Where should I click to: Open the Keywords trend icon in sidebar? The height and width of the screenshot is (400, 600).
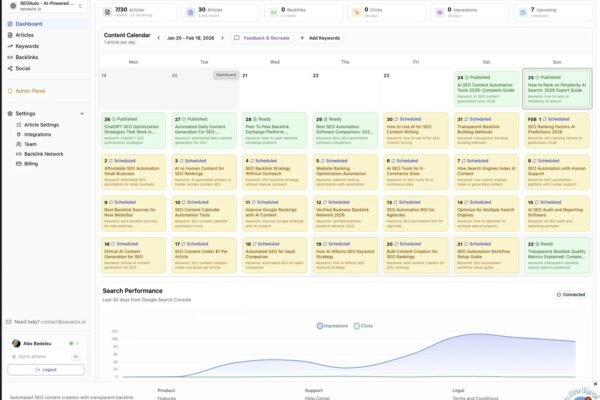pos(10,46)
